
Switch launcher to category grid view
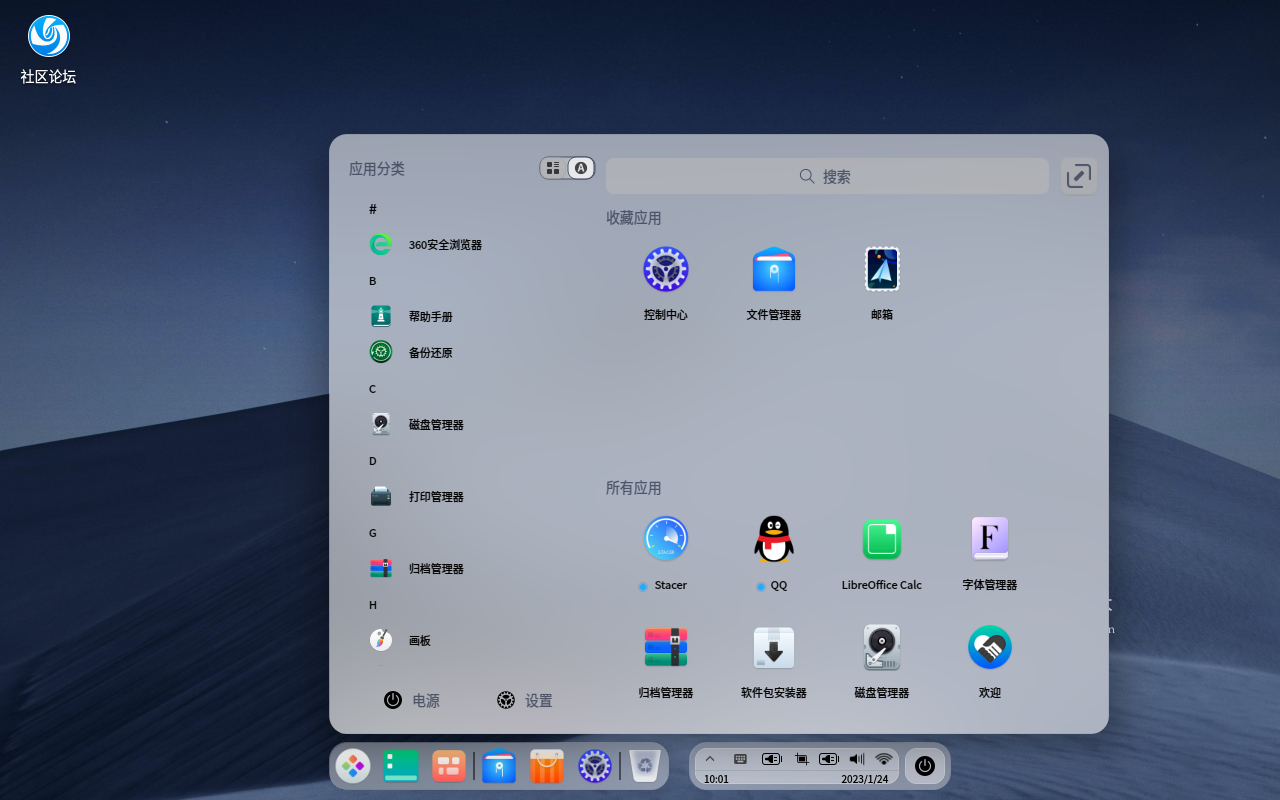point(553,168)
